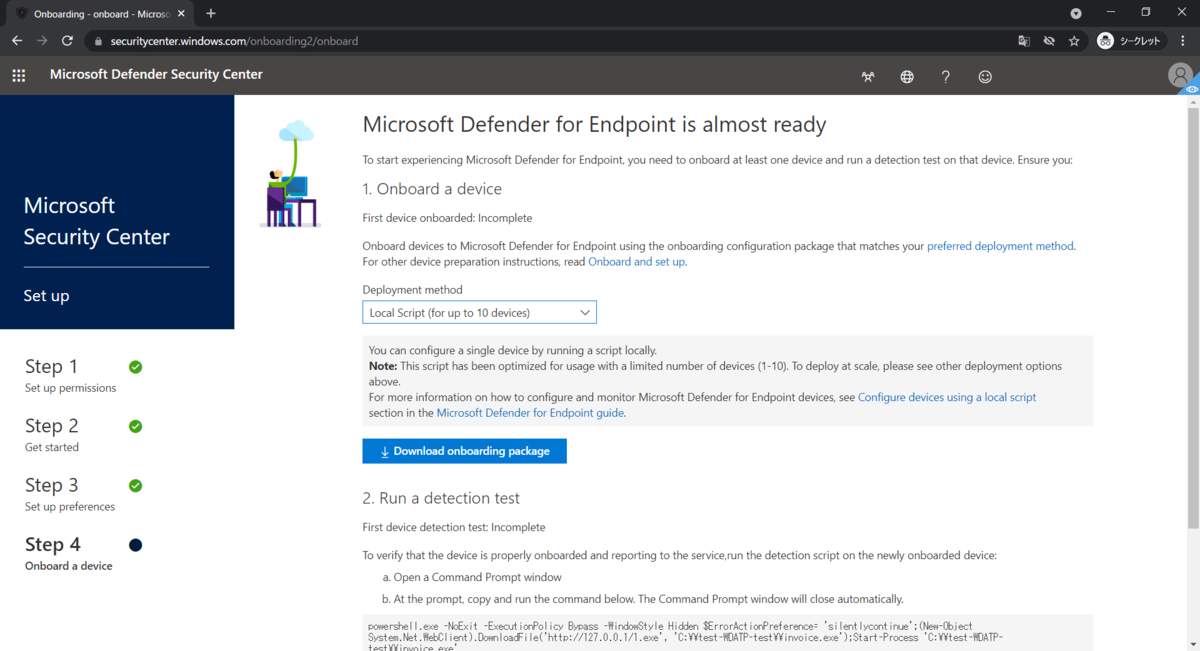Screen dimensions: 1200x651
Task: Click the Step 1 green checkmark
Action: (136, 367)
